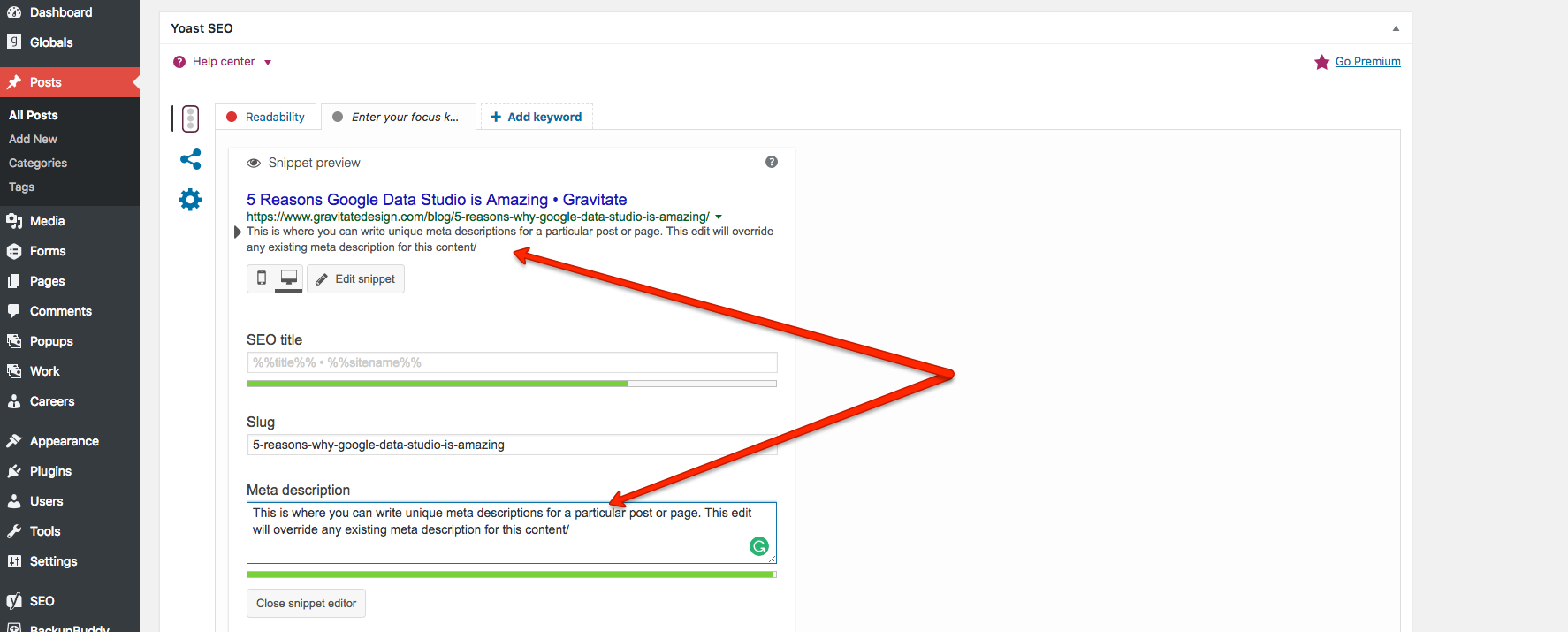Screen dimensions: 1568x632
Task: Open Categories submenu item
Action: pos(38,163)
